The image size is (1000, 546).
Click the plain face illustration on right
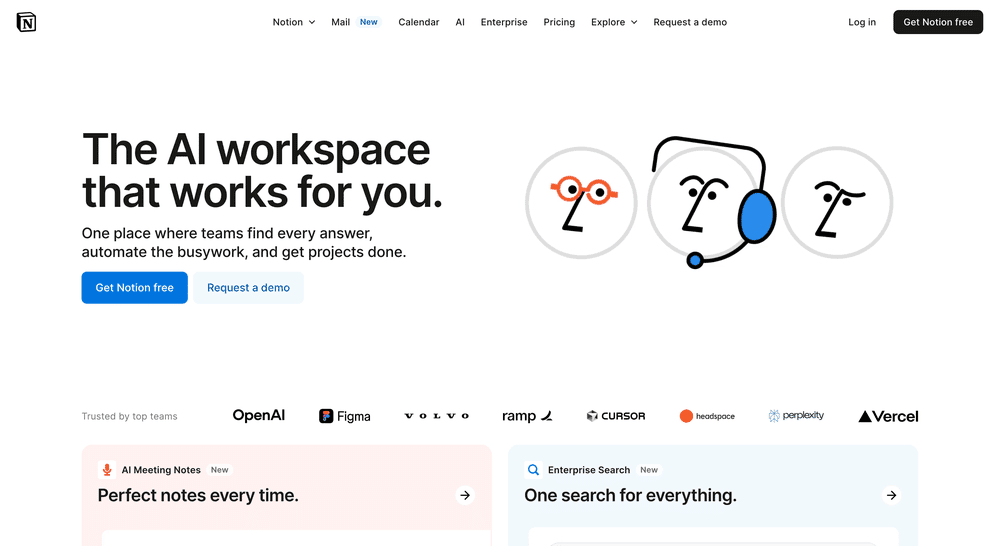point(837,203)
